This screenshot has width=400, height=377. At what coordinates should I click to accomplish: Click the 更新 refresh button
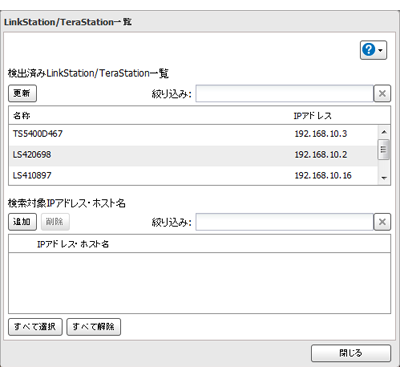coord(22,93)
